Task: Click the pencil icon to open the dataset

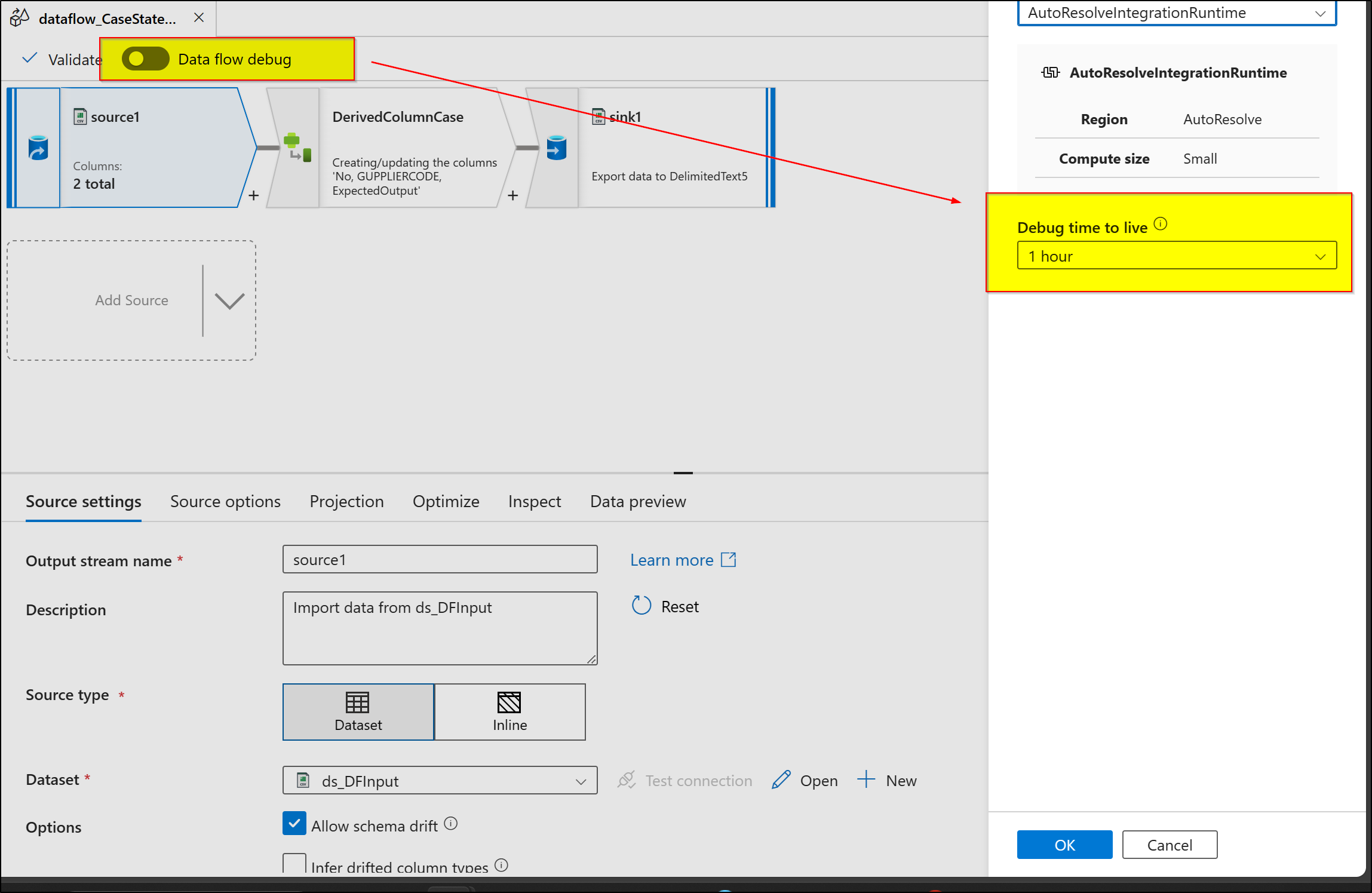Action: (x=781, y=780)
